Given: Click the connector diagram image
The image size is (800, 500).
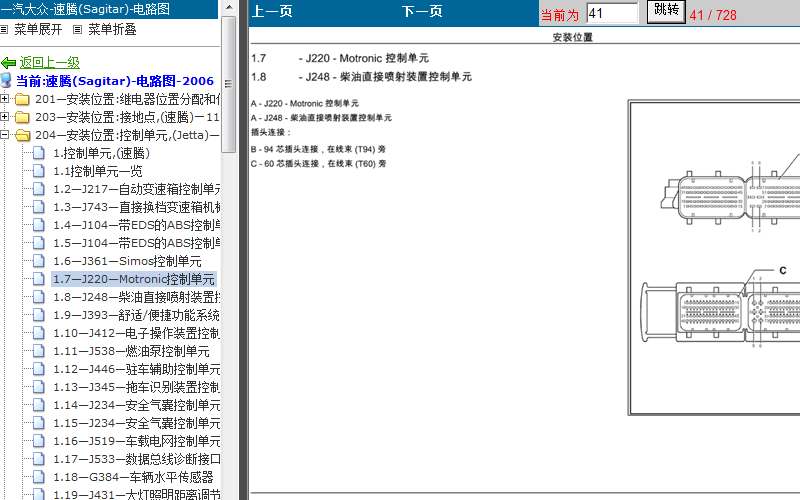Looking at the screenshot, I should pos(714,258).
